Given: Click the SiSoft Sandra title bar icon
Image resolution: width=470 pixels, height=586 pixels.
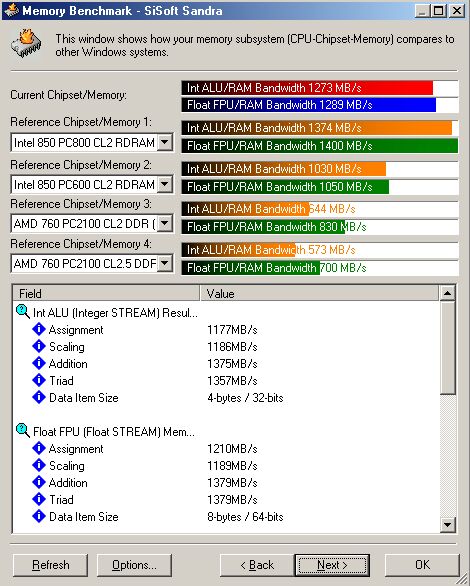Looking at the screenshot, I should coord(11,10).
